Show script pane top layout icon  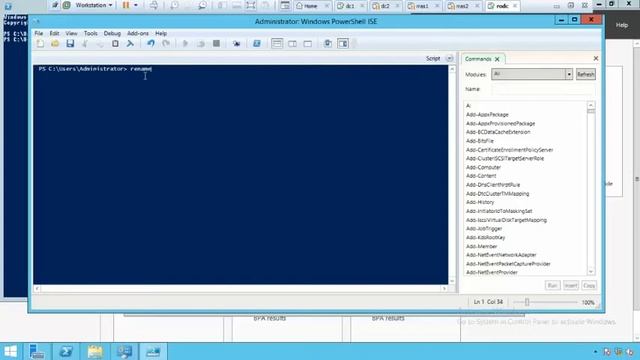click(277, 44)
